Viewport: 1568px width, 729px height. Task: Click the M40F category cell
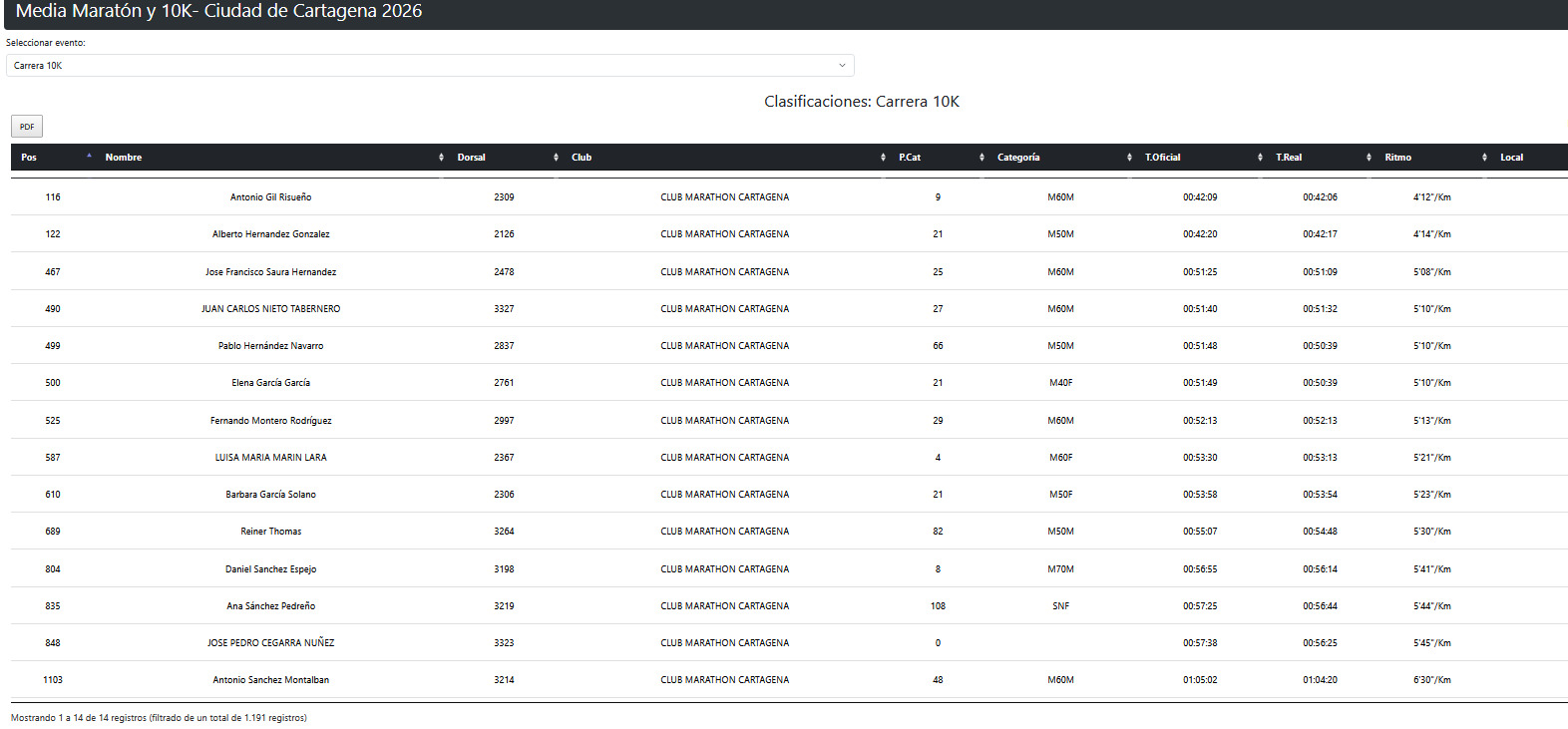coord(1060,383)
